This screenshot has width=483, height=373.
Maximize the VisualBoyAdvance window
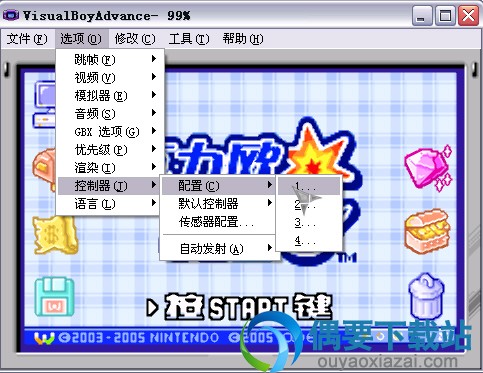(445, 16)
